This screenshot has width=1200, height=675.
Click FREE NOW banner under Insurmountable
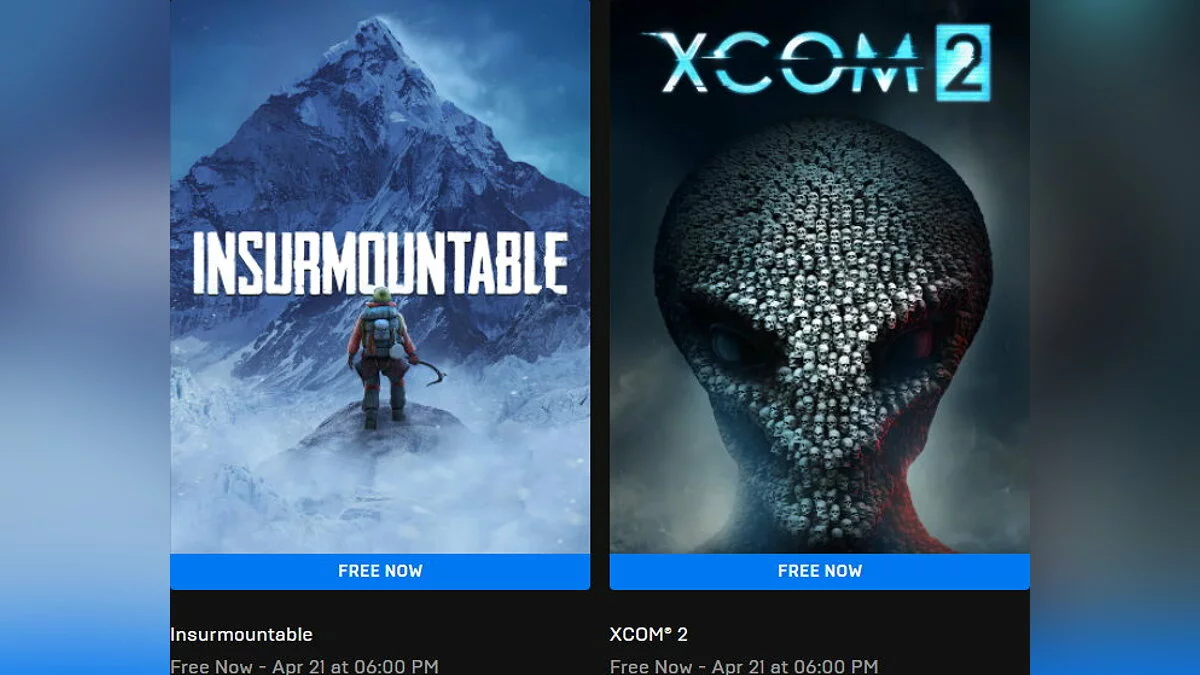(x=380, y=571)
